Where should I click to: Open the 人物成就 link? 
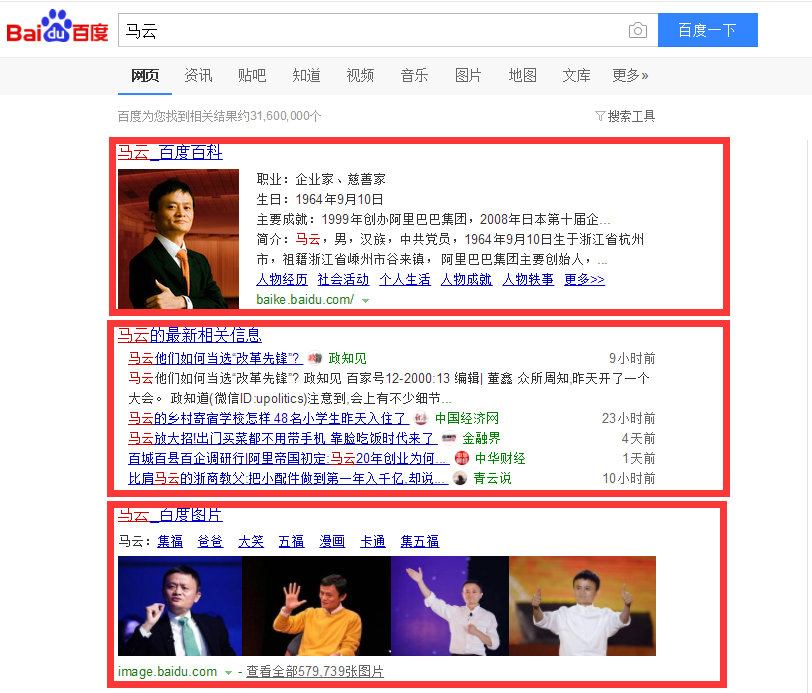coord(466,280)
